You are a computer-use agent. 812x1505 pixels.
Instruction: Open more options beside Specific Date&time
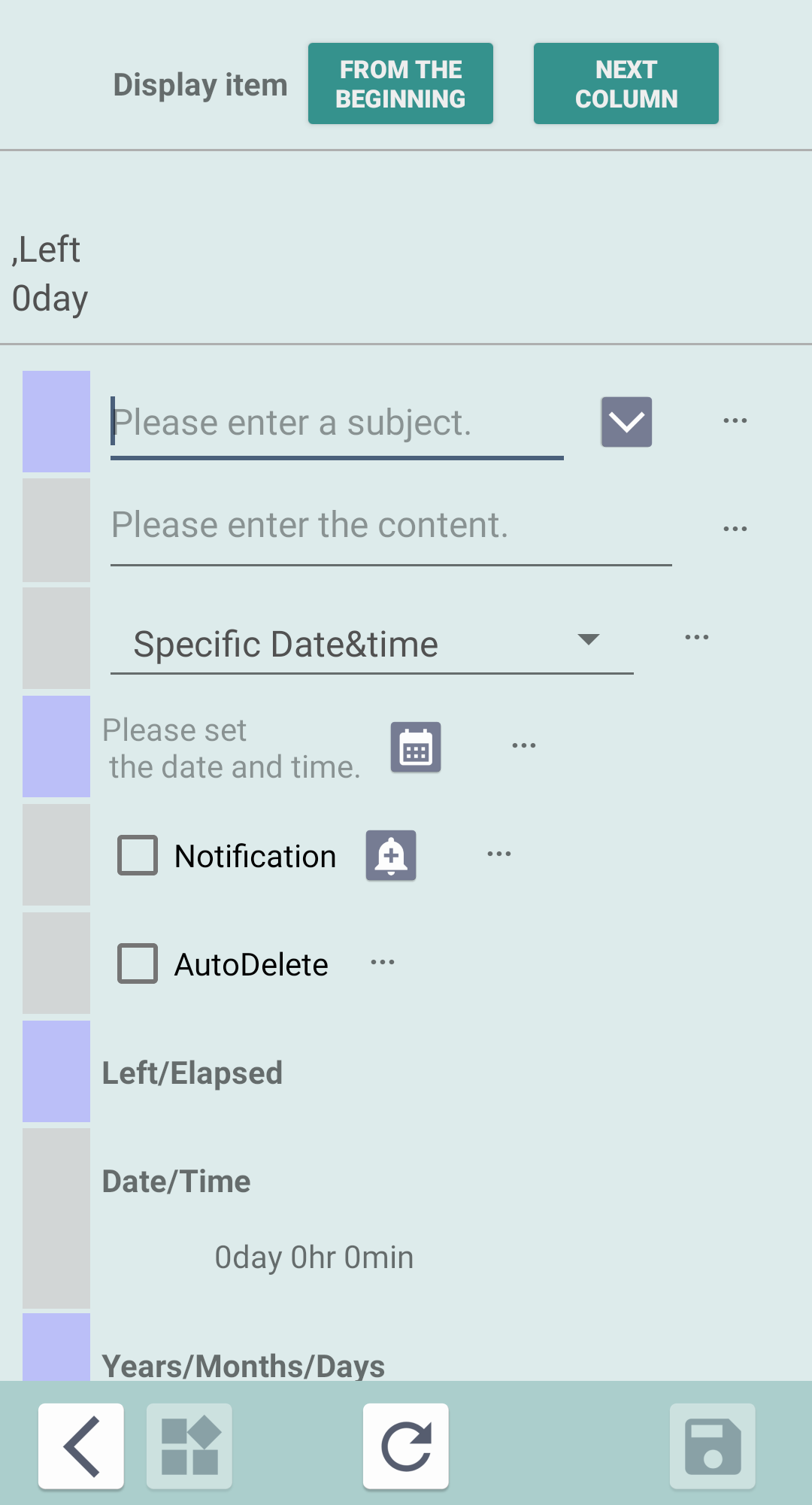tap(696, 638)
